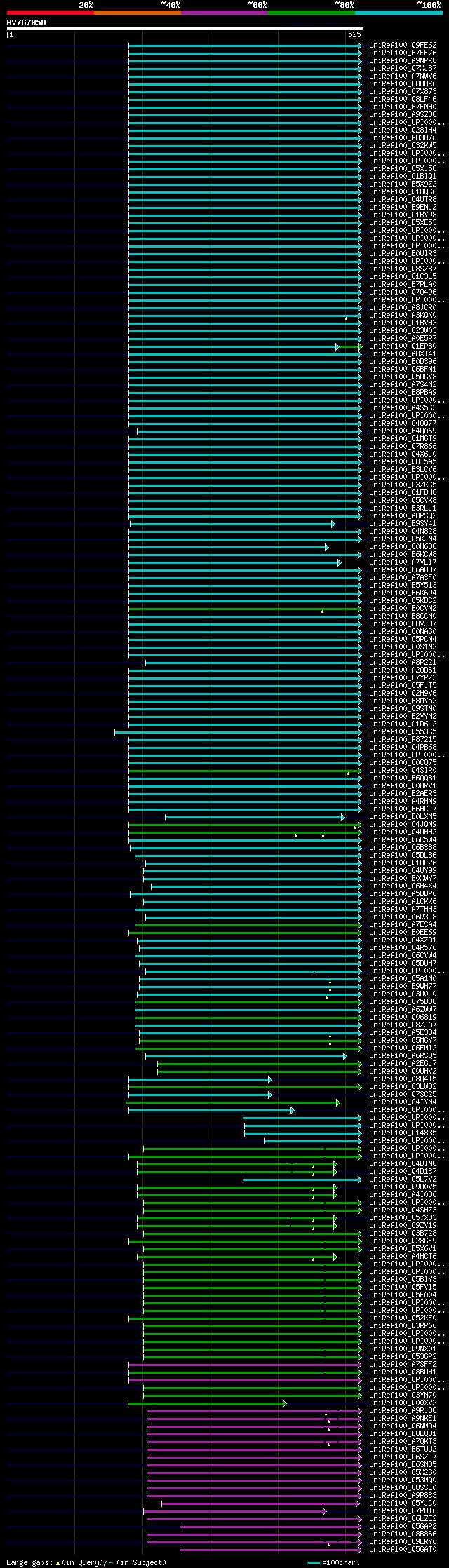Select the UniRef100_Q23W03 label
449x1568 pixels.
tap(403, 331)
